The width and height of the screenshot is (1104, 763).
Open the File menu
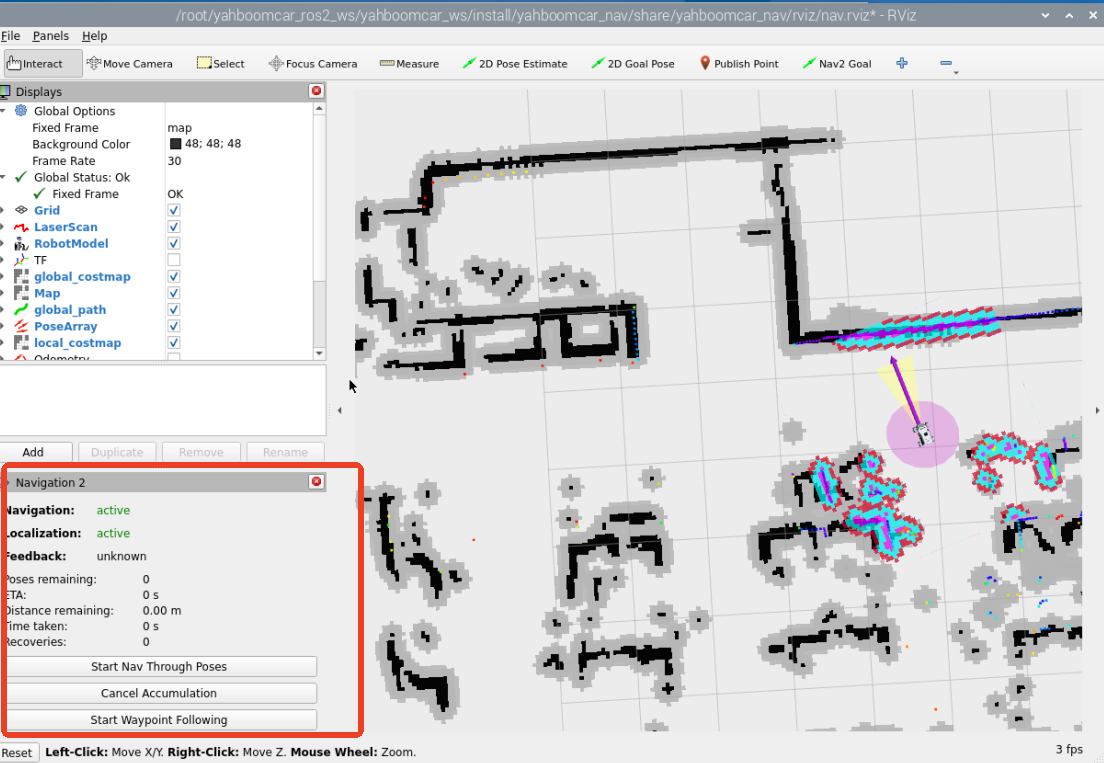click(10, 36)
